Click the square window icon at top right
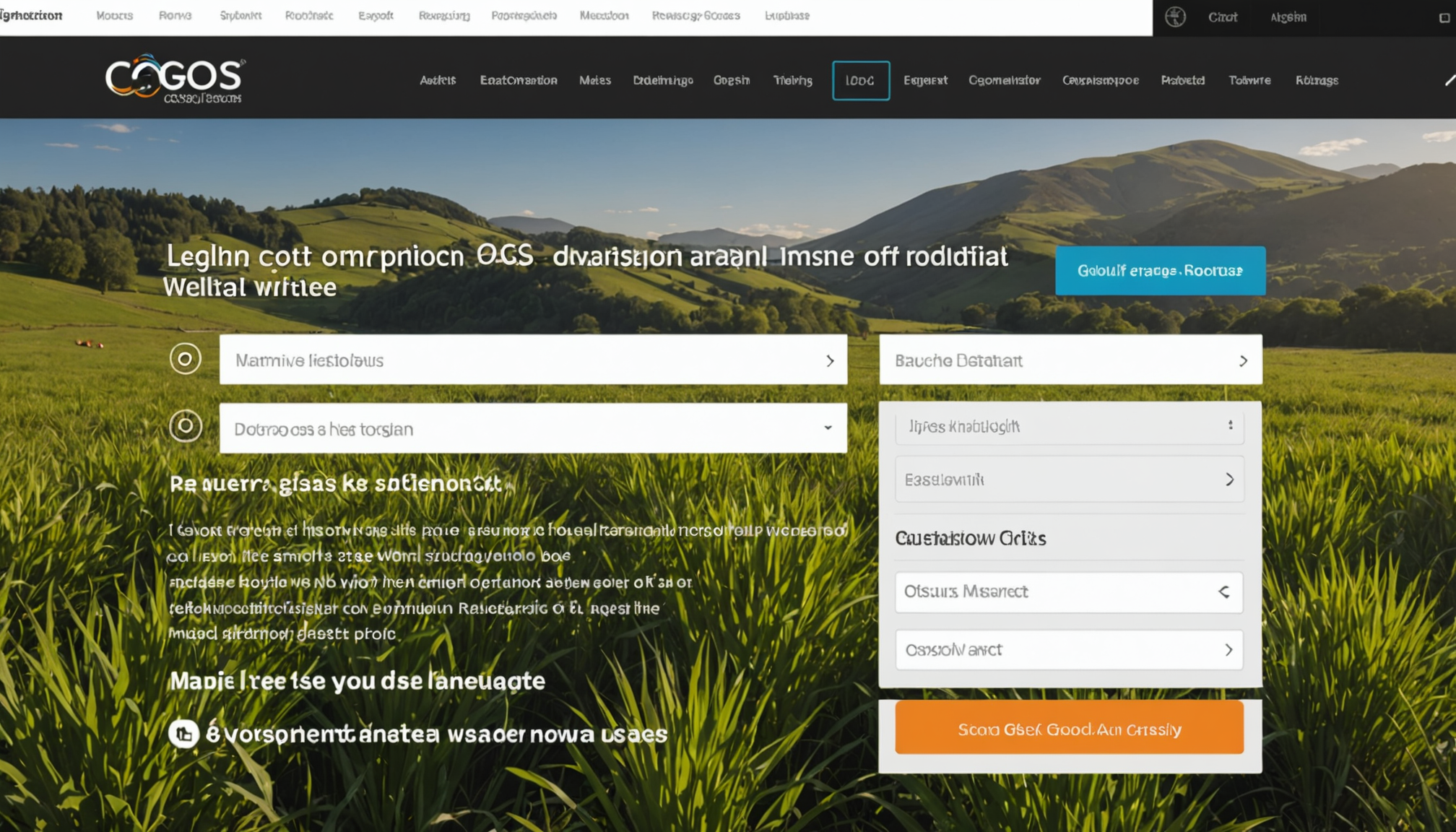This screenshot has height=832, width=1456. [1444, 18]
